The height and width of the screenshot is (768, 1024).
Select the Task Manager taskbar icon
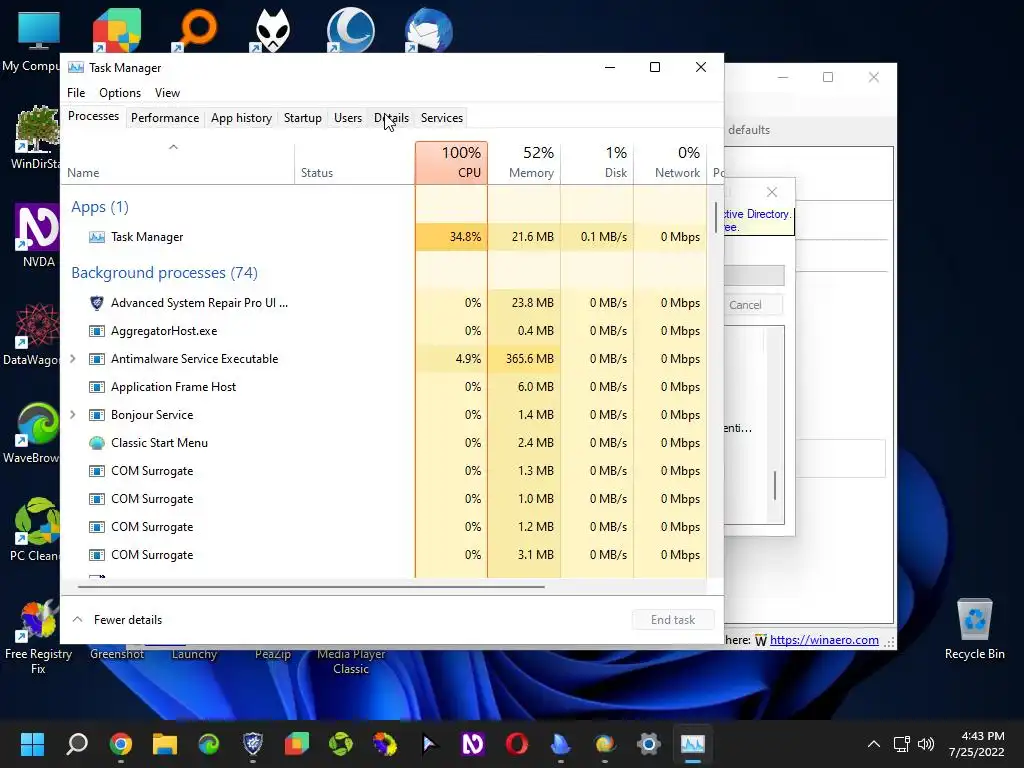point(692,744)
